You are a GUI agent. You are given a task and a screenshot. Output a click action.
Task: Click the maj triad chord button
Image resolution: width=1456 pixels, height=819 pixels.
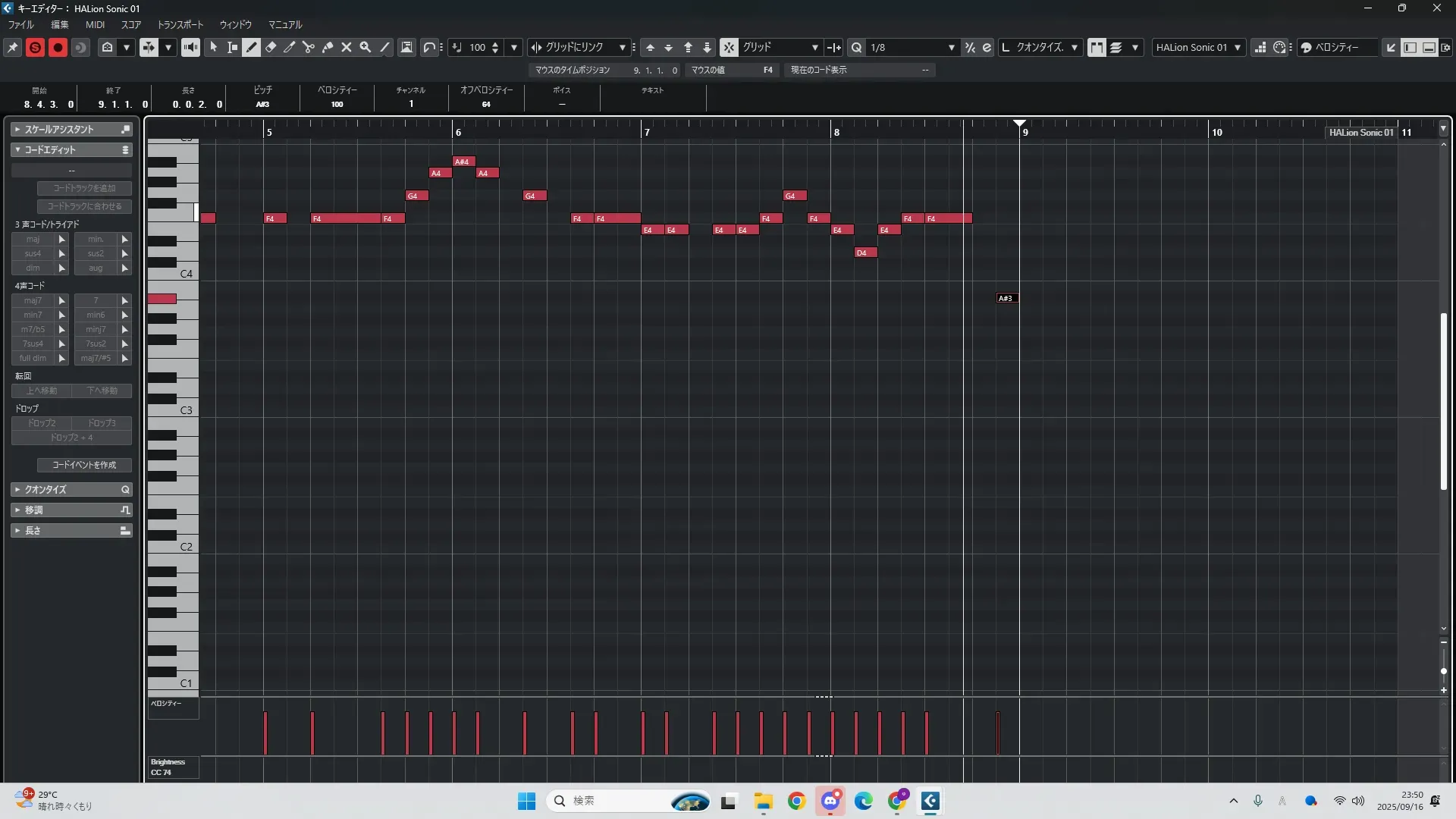[x=33, y=239]
